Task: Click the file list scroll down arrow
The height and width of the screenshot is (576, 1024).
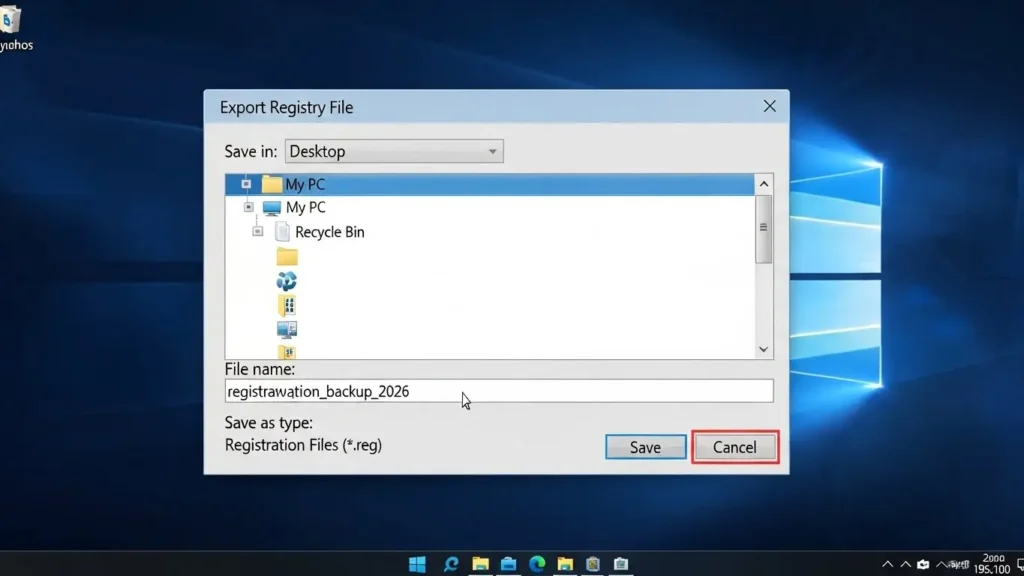Action: click(x=764, y=349)
